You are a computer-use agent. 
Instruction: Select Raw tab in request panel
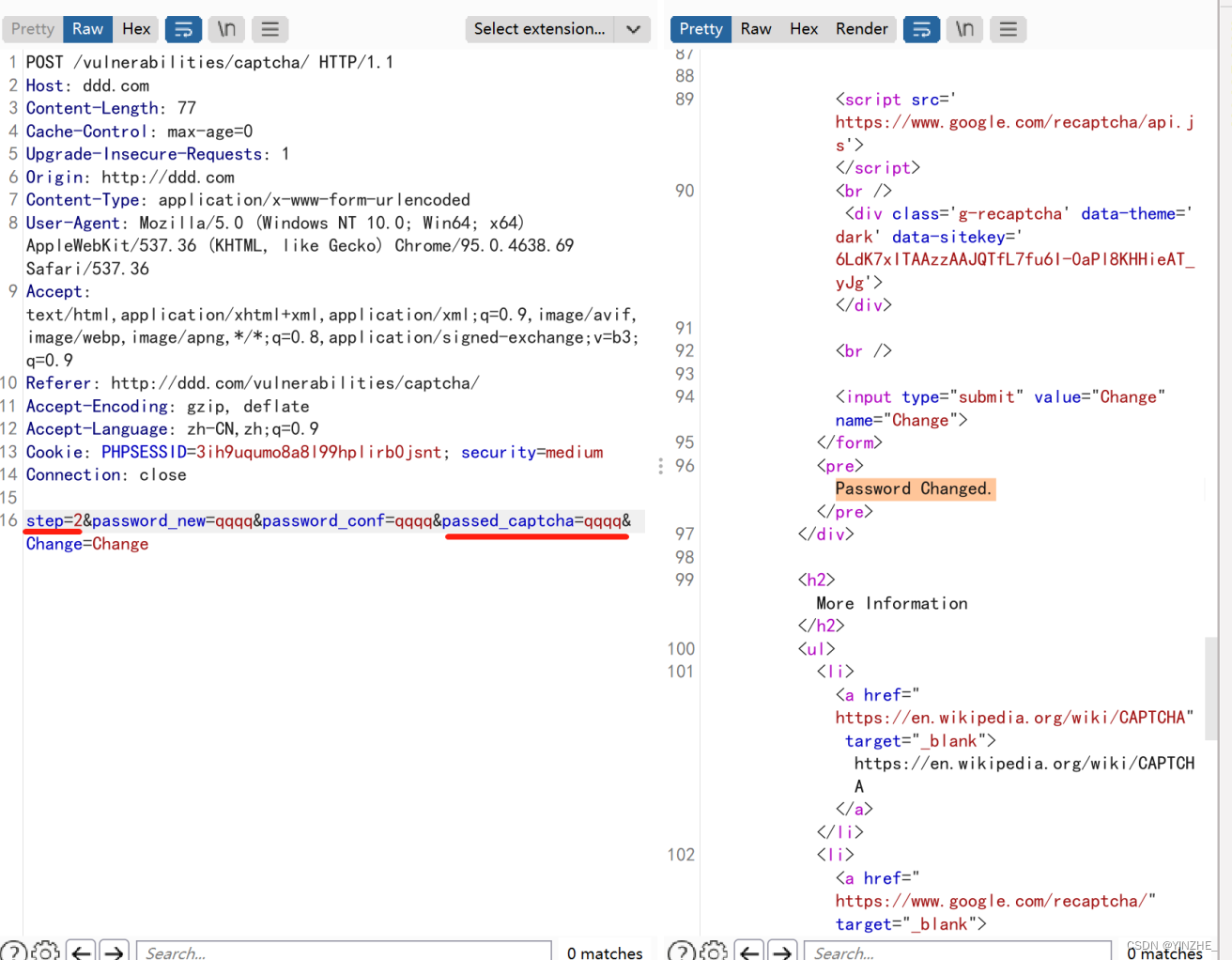88,29
